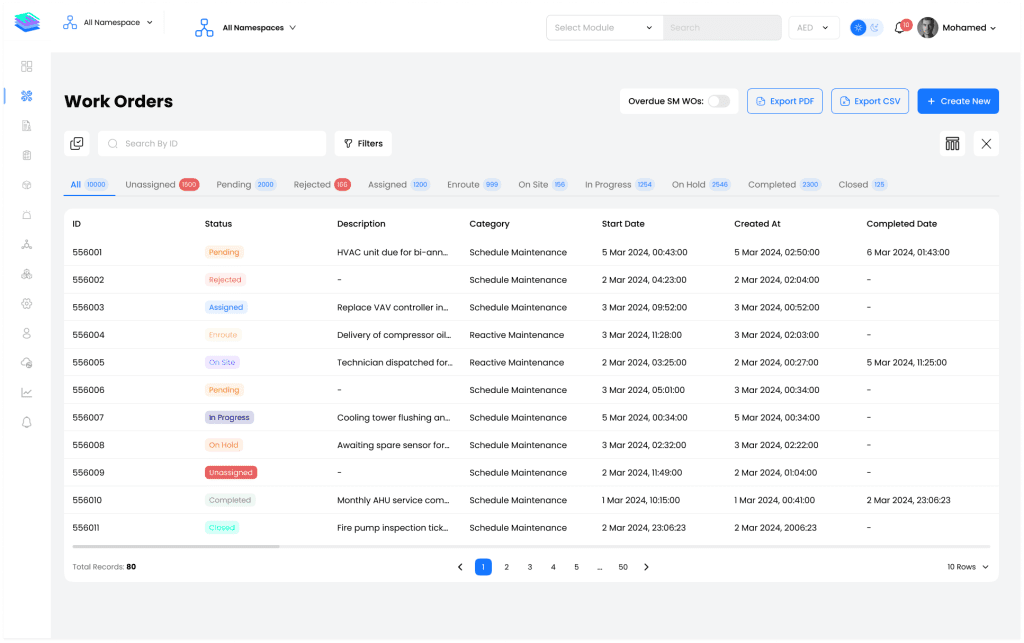Open the settings gear icon in sidebar
This screenshot has height=643, width=1024.
click(27, 303)
